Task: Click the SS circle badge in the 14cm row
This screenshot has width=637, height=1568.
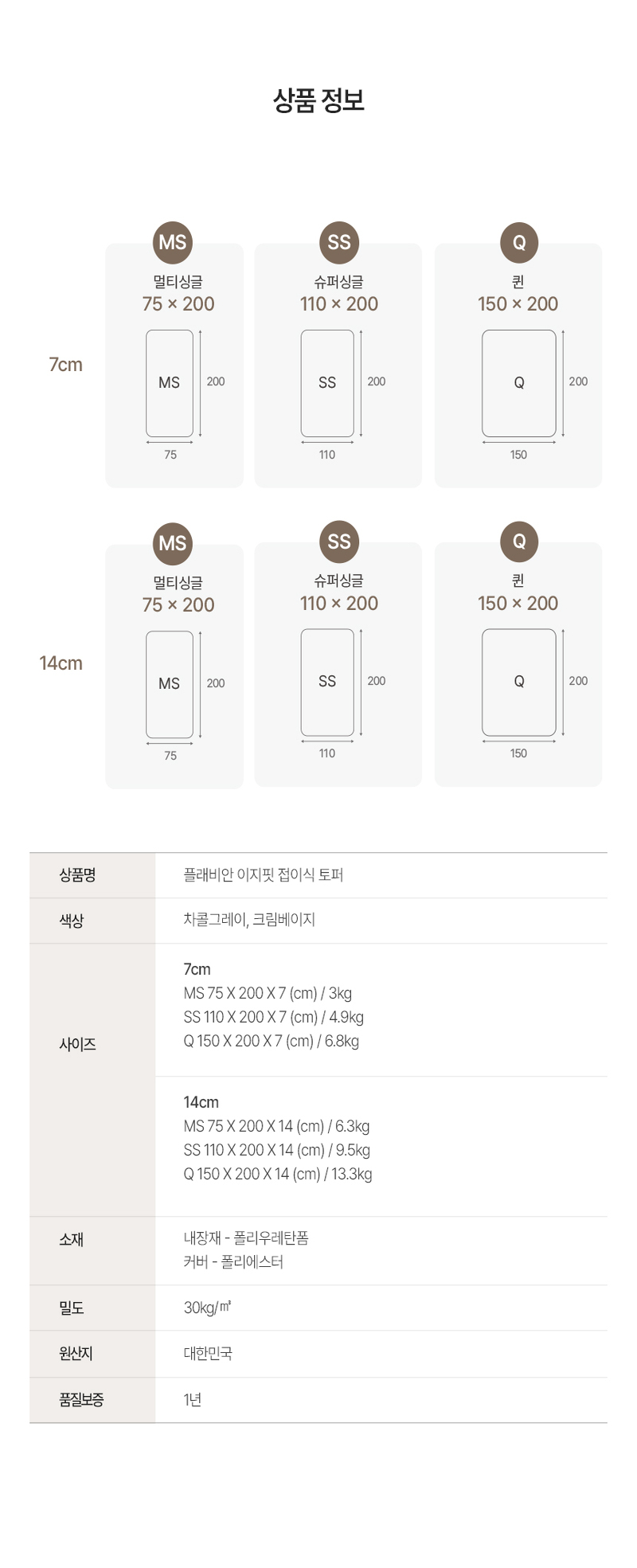Action: point(339,542)
